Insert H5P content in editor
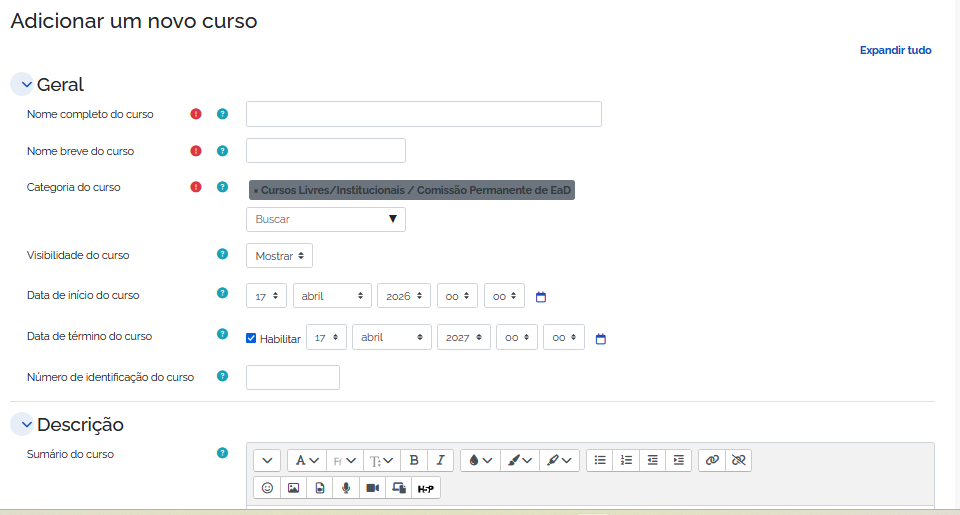This screenshot has height=515, width=960. click(x=425, y=488)
